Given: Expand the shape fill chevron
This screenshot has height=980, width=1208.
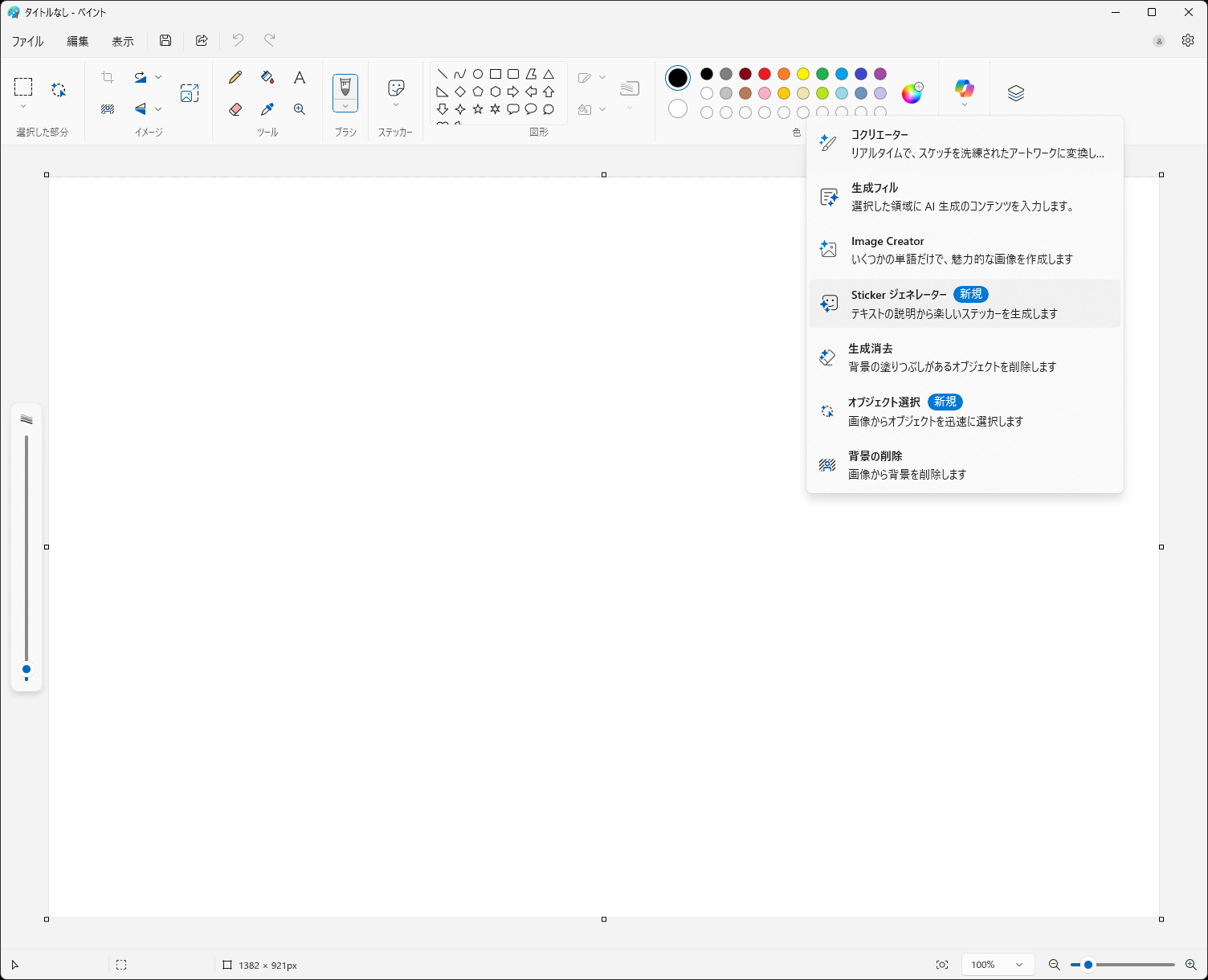Looking at the screenshot, I should pos(602,109).
